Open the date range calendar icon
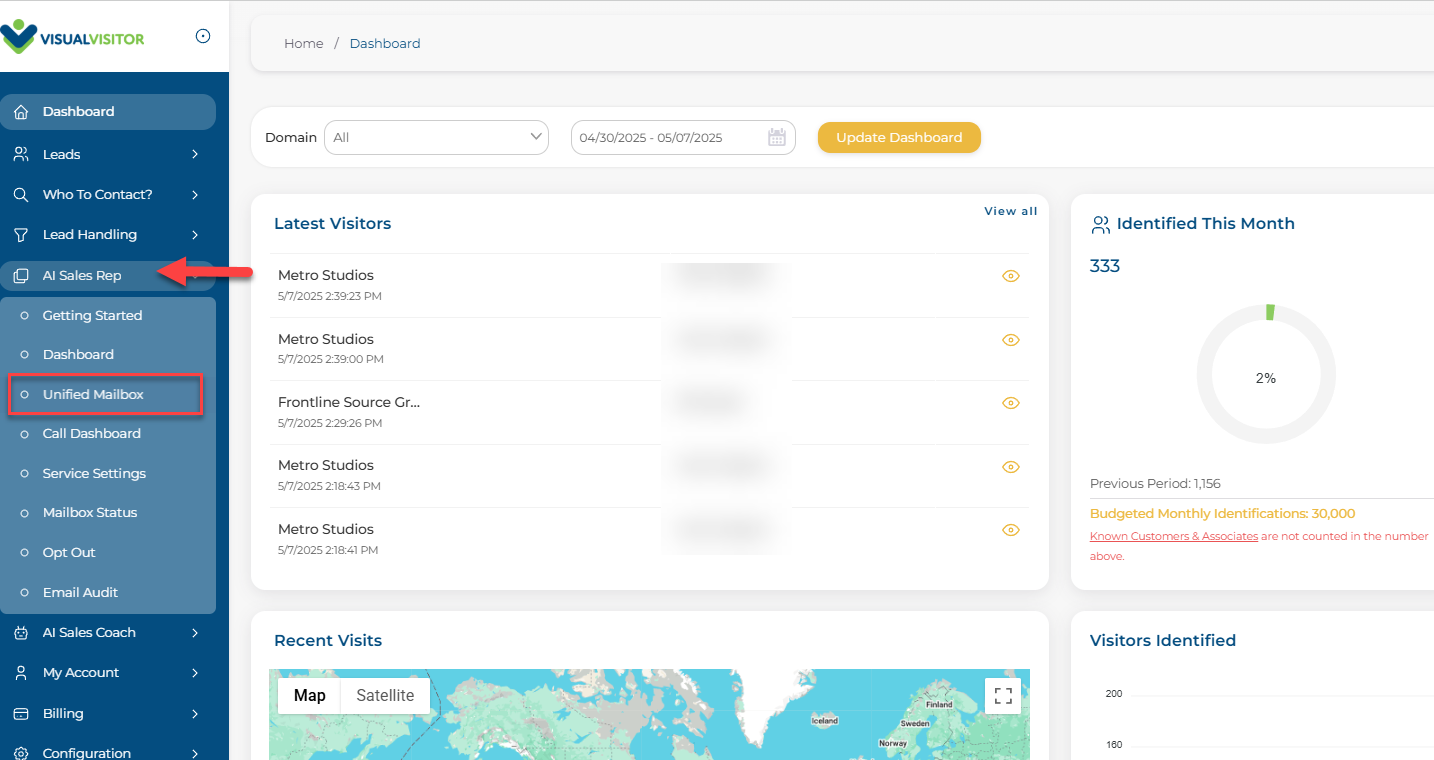The height and width of the screenshot is (760, 1434). tap(777, 138)
